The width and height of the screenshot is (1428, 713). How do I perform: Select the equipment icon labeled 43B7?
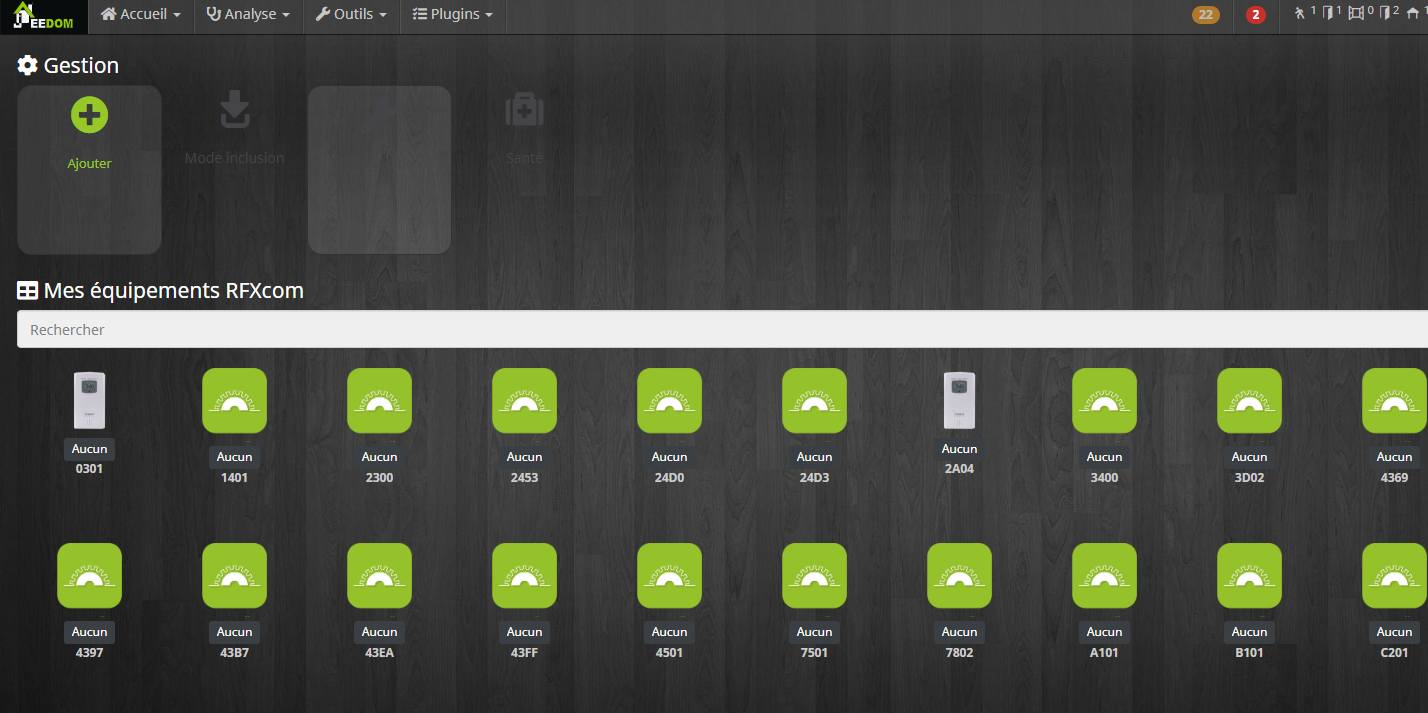tap(234, 576)
